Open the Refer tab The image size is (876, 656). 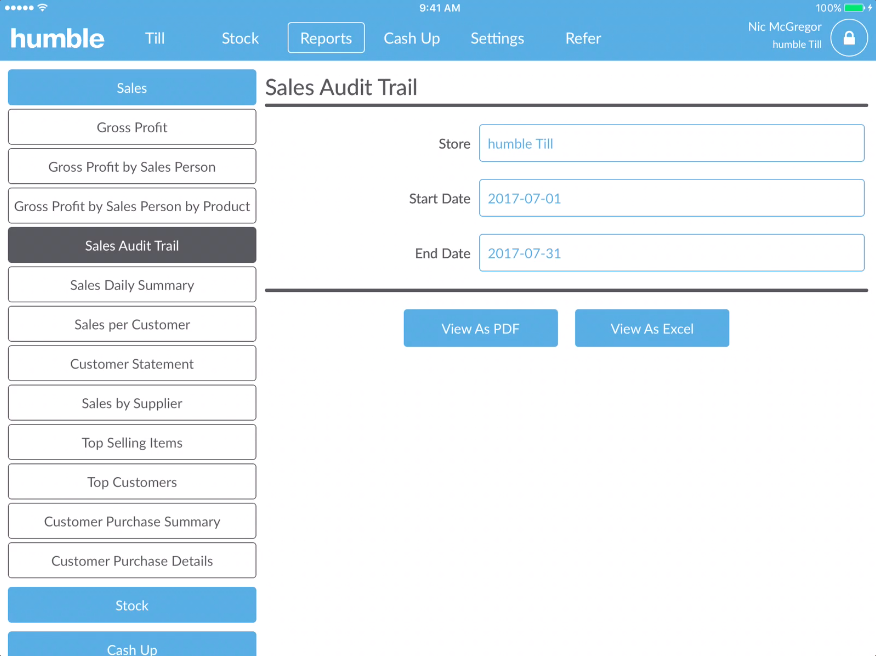click(x=583, y=38)
